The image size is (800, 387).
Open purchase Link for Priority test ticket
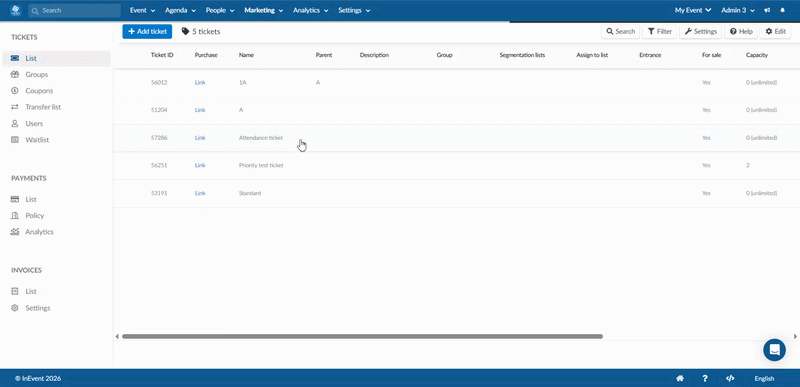coord(200,165)
